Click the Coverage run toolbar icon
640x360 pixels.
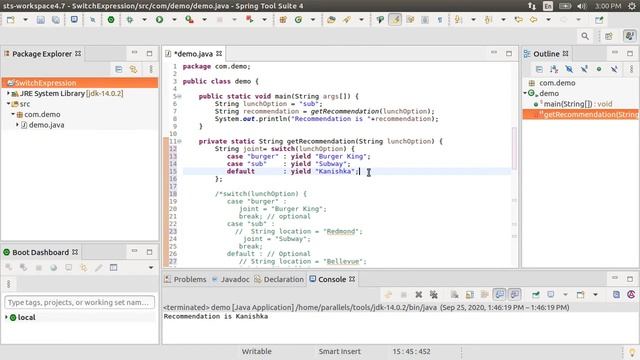tap(189, 20)
